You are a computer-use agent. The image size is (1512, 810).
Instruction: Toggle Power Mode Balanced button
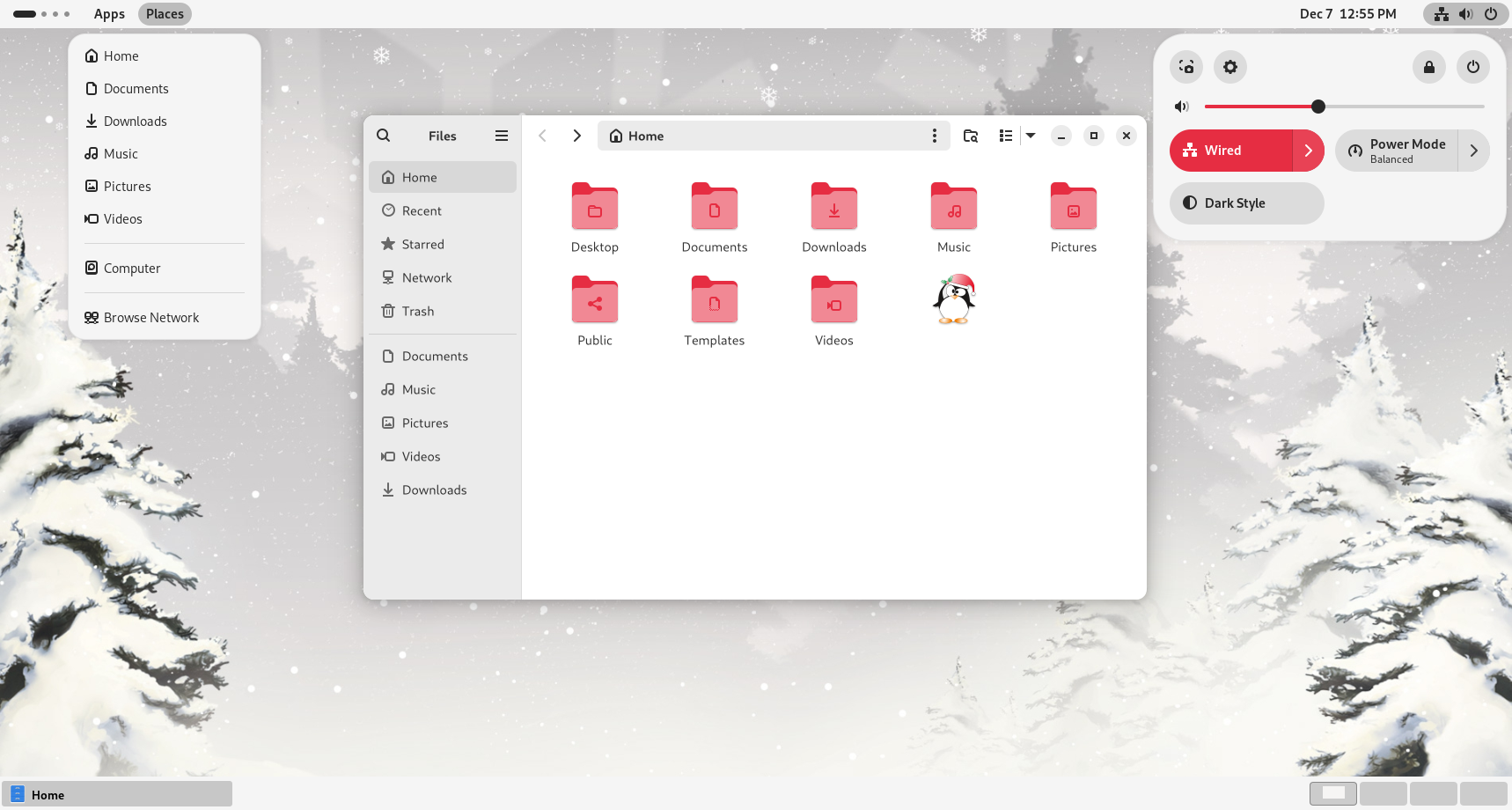pyautogui.click(x=1397, y=151)
